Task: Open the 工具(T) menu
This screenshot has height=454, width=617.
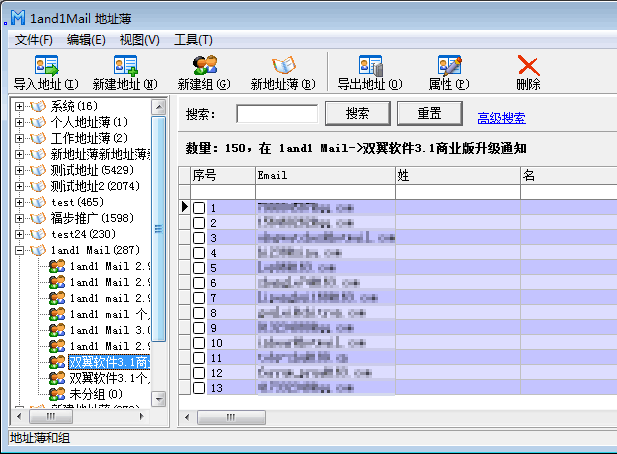Action: click(193, 39)
